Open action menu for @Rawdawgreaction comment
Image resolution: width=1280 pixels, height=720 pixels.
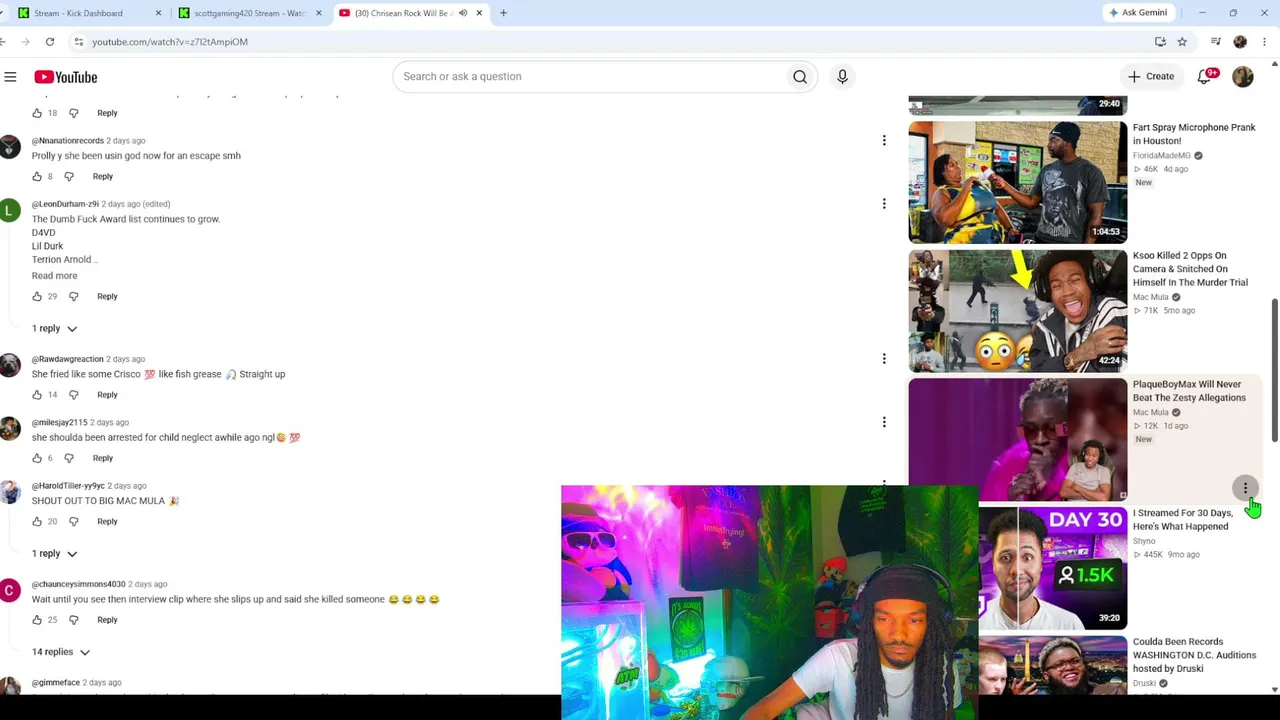(884, 359)
